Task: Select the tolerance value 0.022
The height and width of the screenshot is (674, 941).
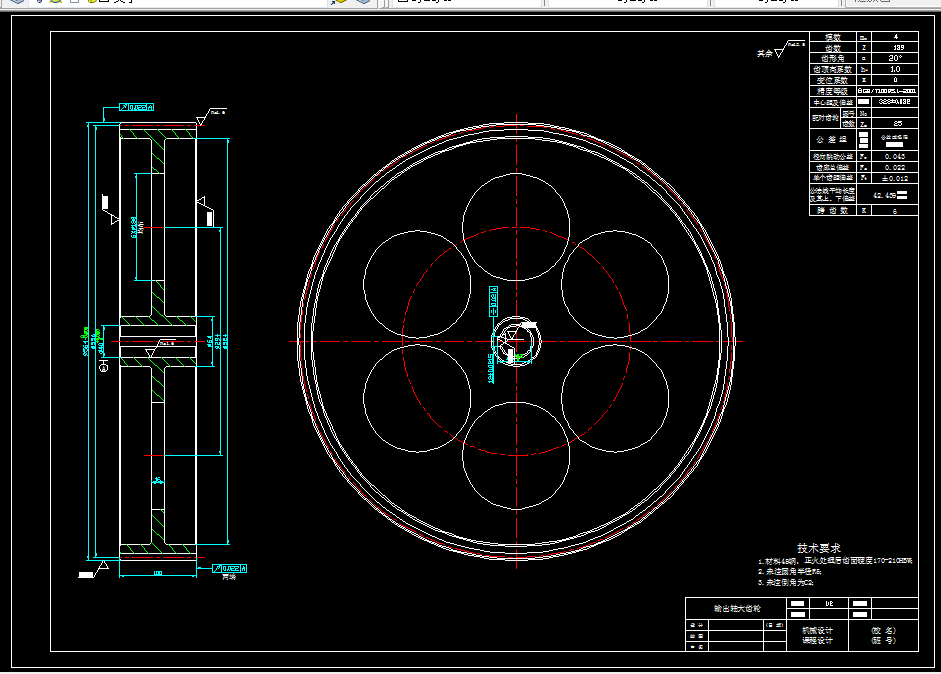Action: coord(895,167)
